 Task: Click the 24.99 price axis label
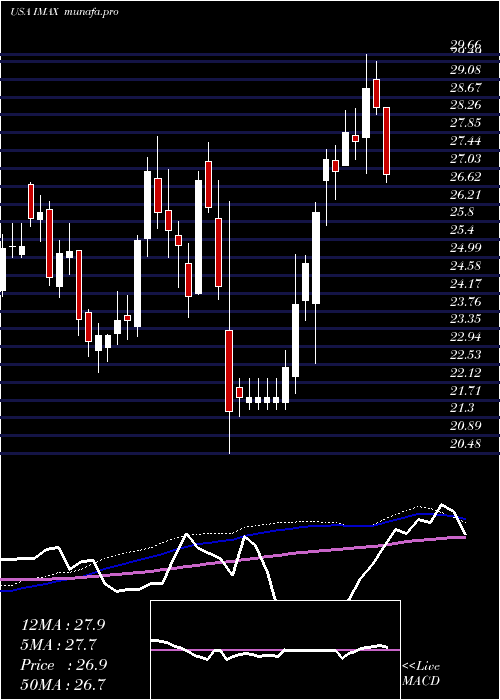[x=466, y=248]
